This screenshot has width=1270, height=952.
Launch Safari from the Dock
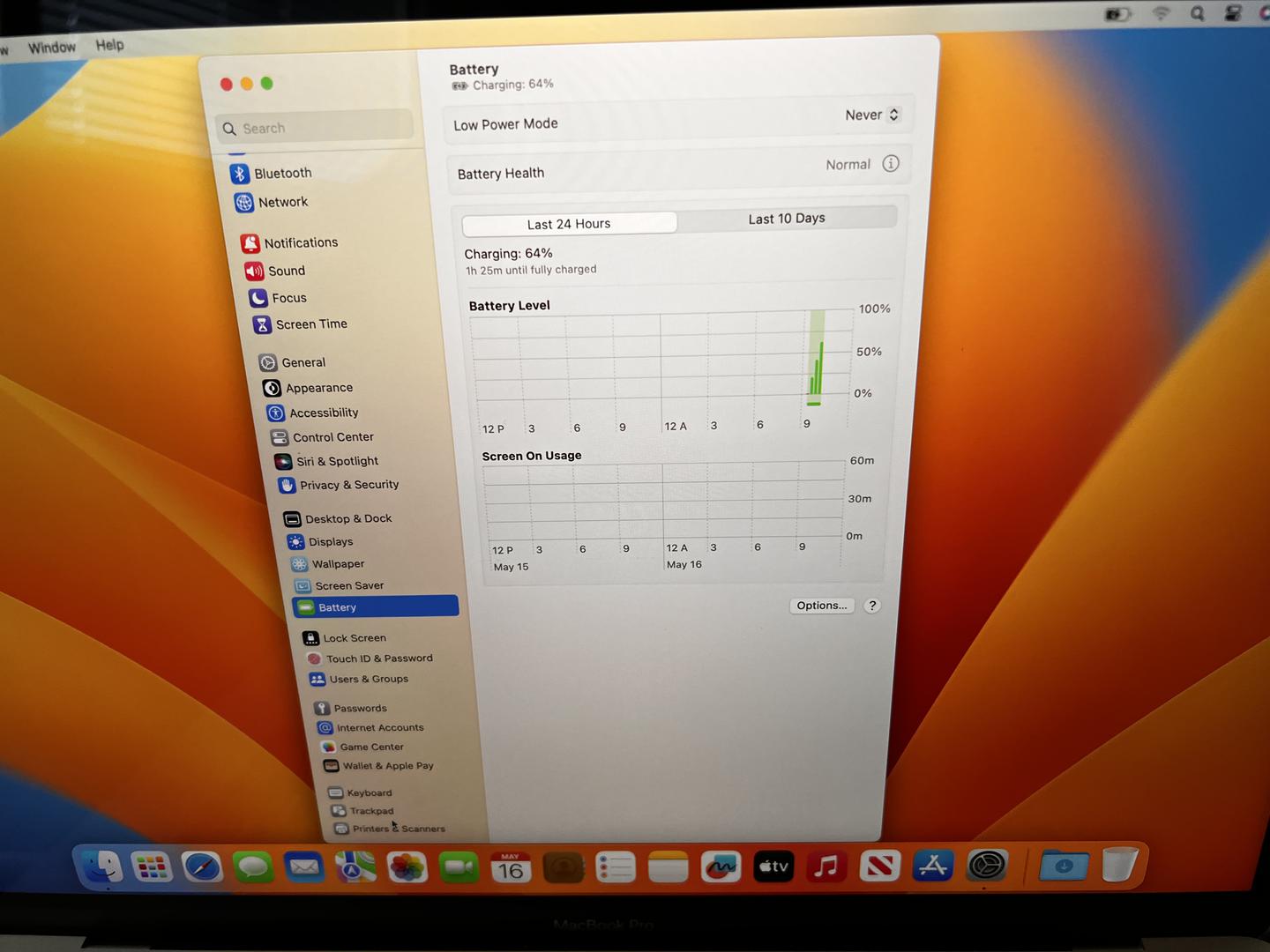click(202, 867)
